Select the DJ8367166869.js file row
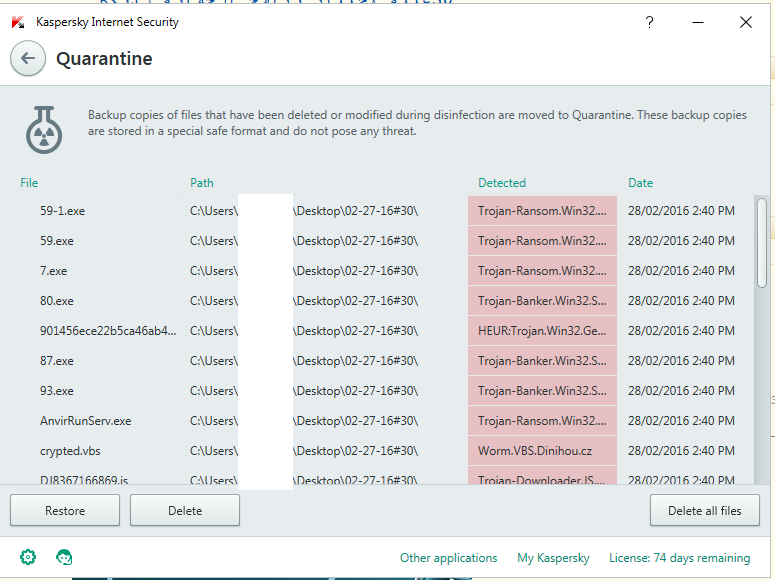Image resolution: width=775 pixels, height=580 pixels. click(x=377, y=475)
